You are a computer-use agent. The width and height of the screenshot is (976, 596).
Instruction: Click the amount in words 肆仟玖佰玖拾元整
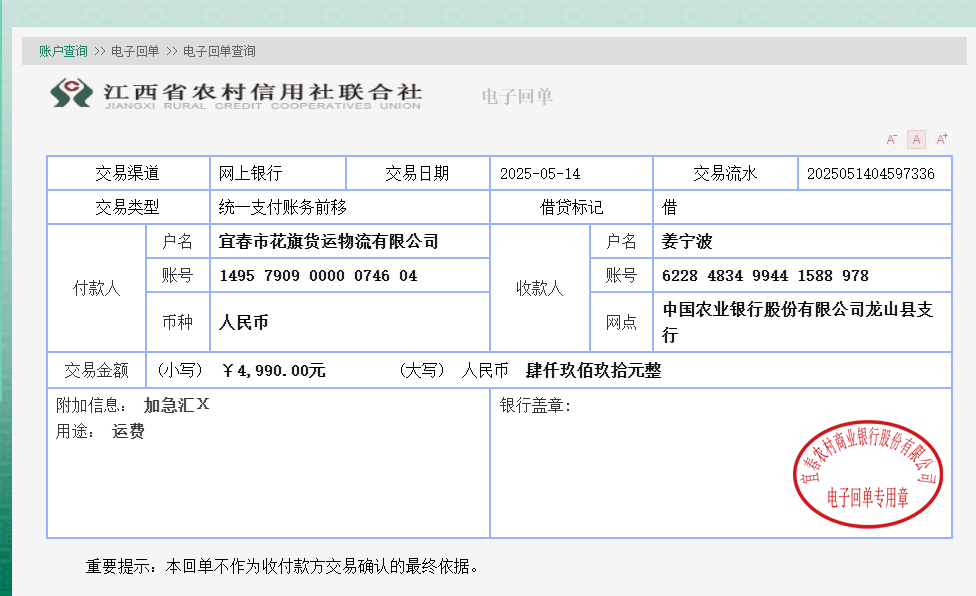click(593, 370)
